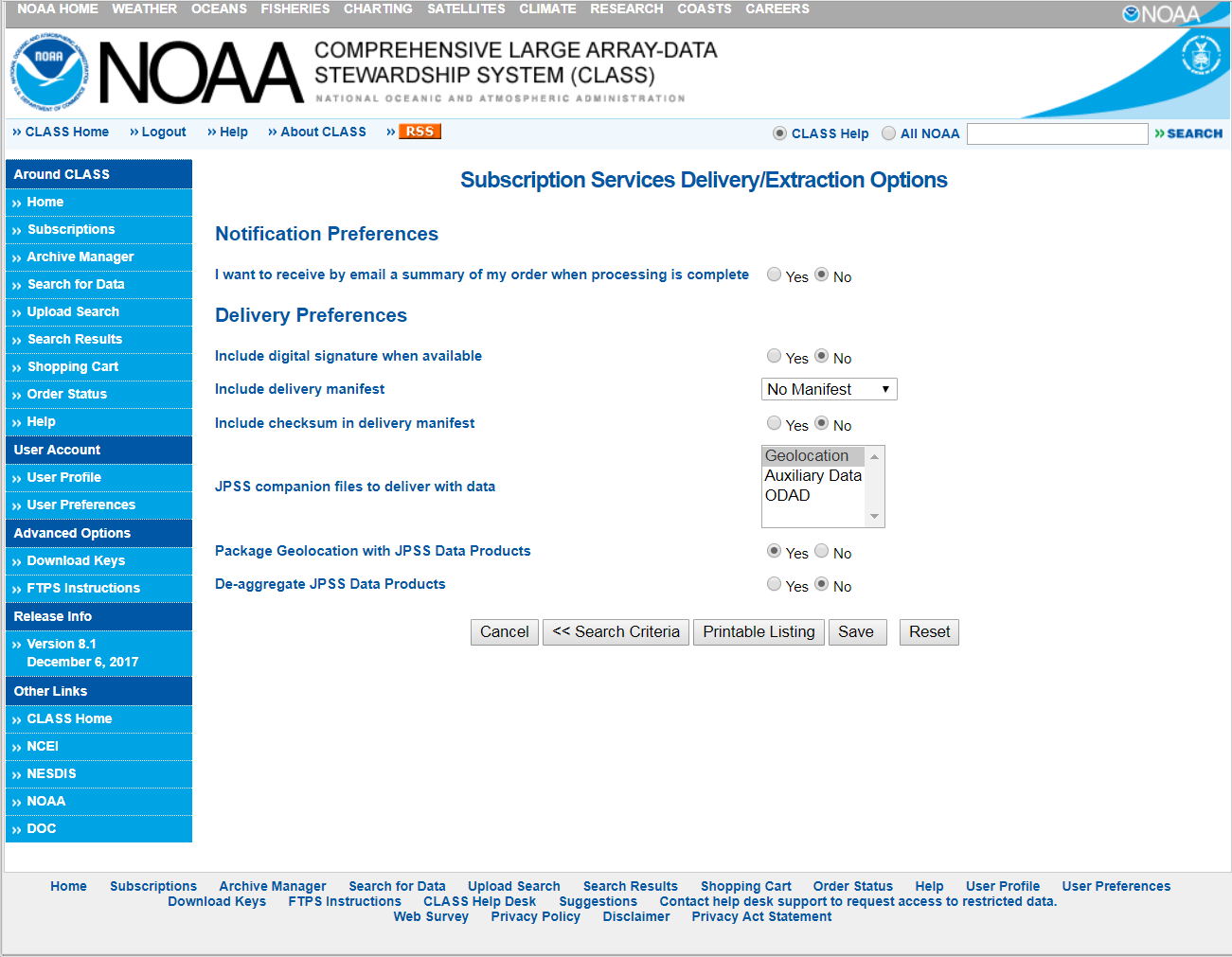Open Disclaimer footer link
The image size is (1232, 957).
[636, 916]
